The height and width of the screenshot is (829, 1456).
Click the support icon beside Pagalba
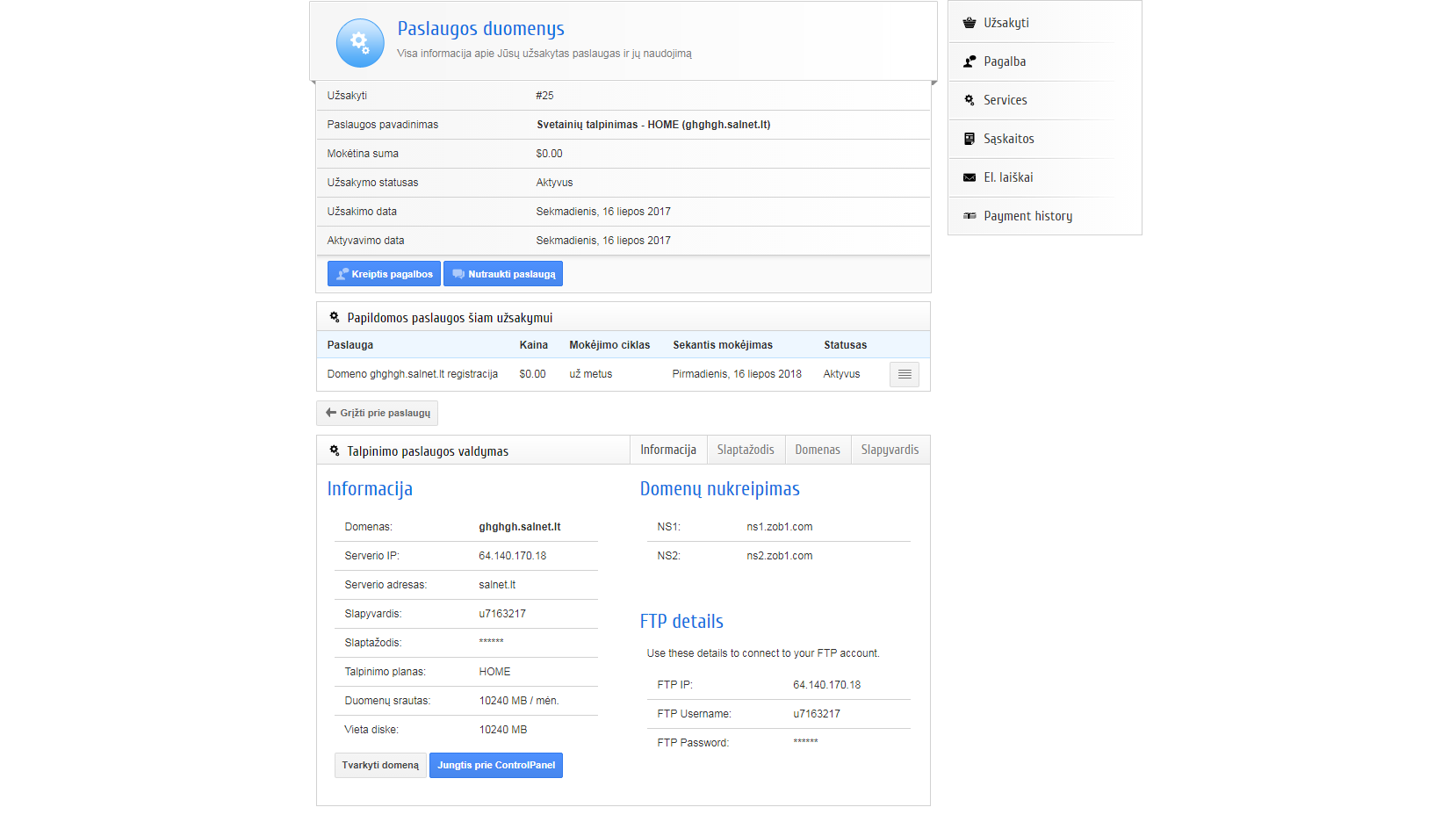click(969, 61)
